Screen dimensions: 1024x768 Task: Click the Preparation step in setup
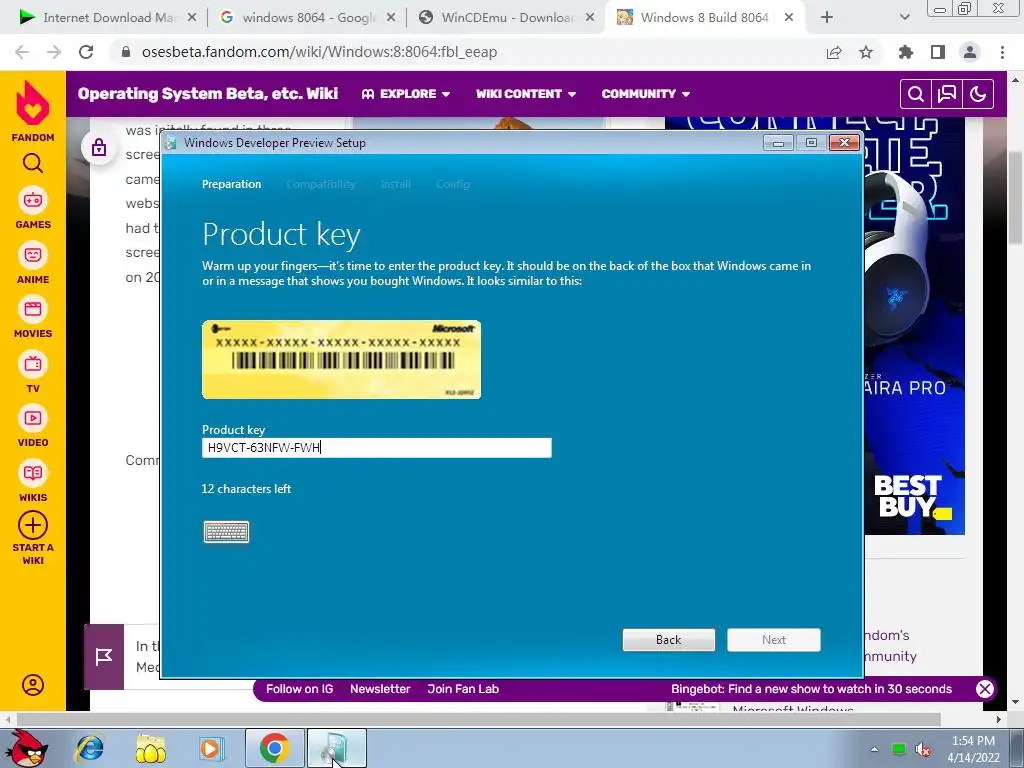(x=231, y=184)
